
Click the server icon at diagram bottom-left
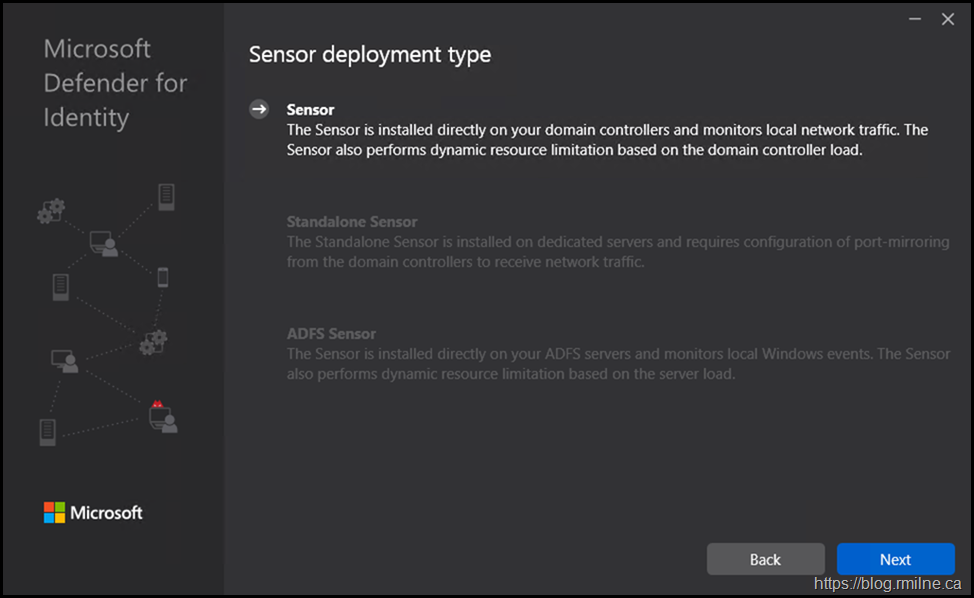coord(47,432)
